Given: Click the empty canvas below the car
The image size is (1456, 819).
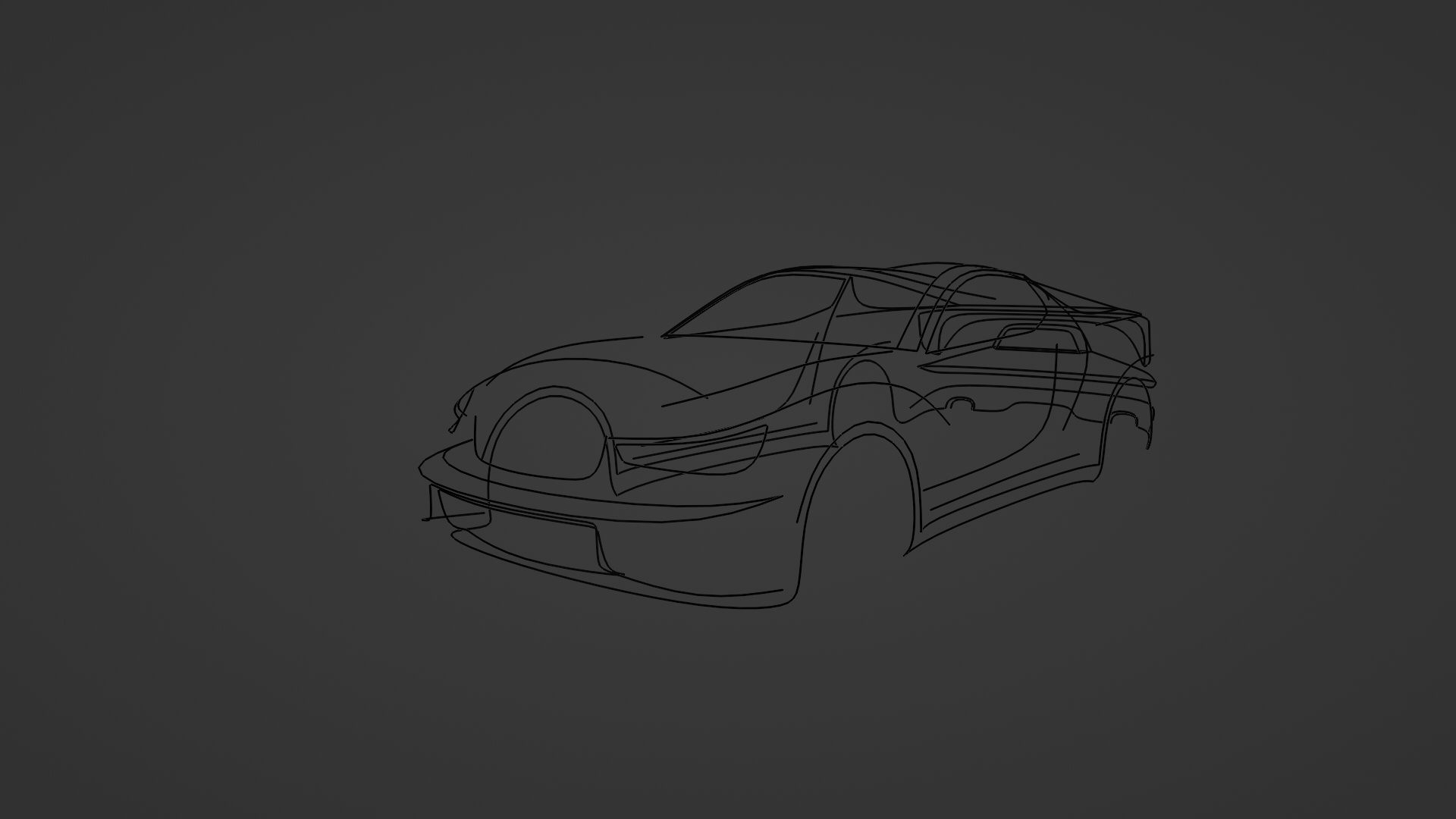Looking at the screenshot, I should 728,713.
